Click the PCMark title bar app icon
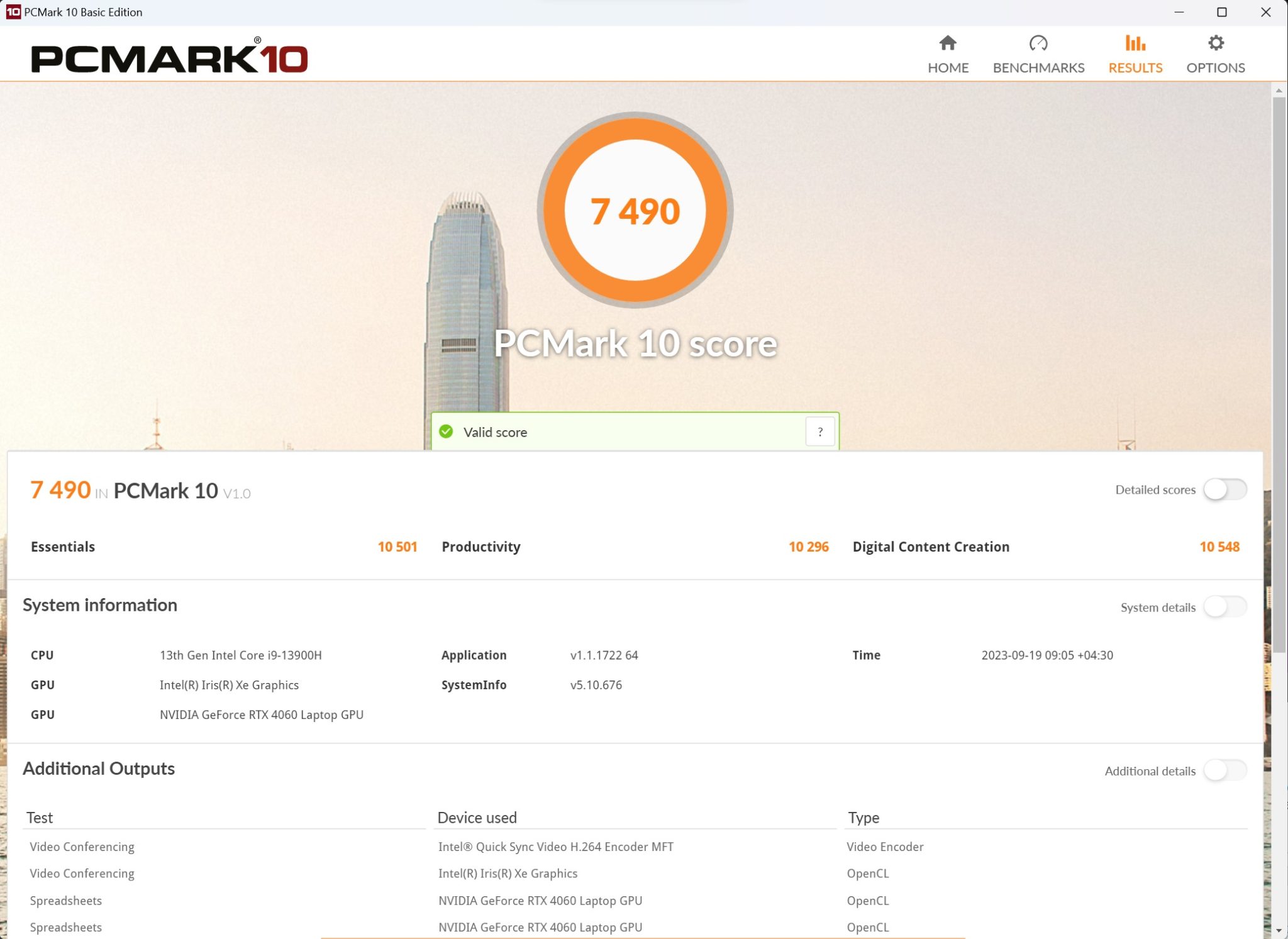The width and height of the screenshot is (1288, 939). click(13, 12)
